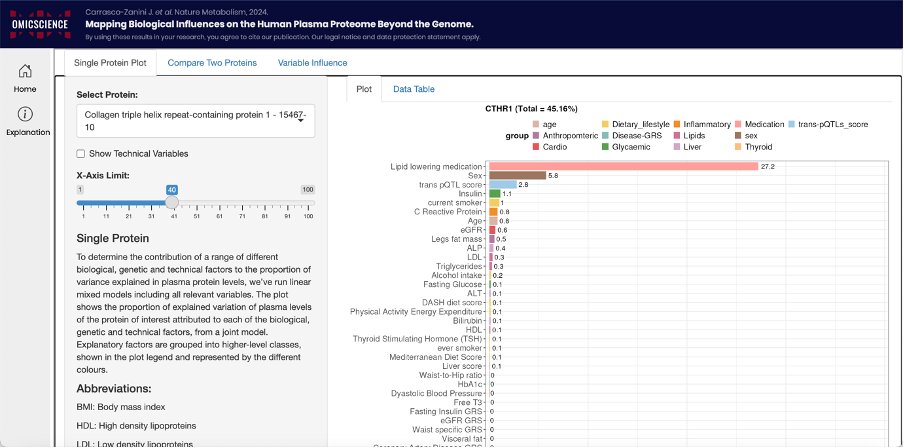Click the trans pQTL score bar
The width and height of the screenshot is (904, 448).
503,185
